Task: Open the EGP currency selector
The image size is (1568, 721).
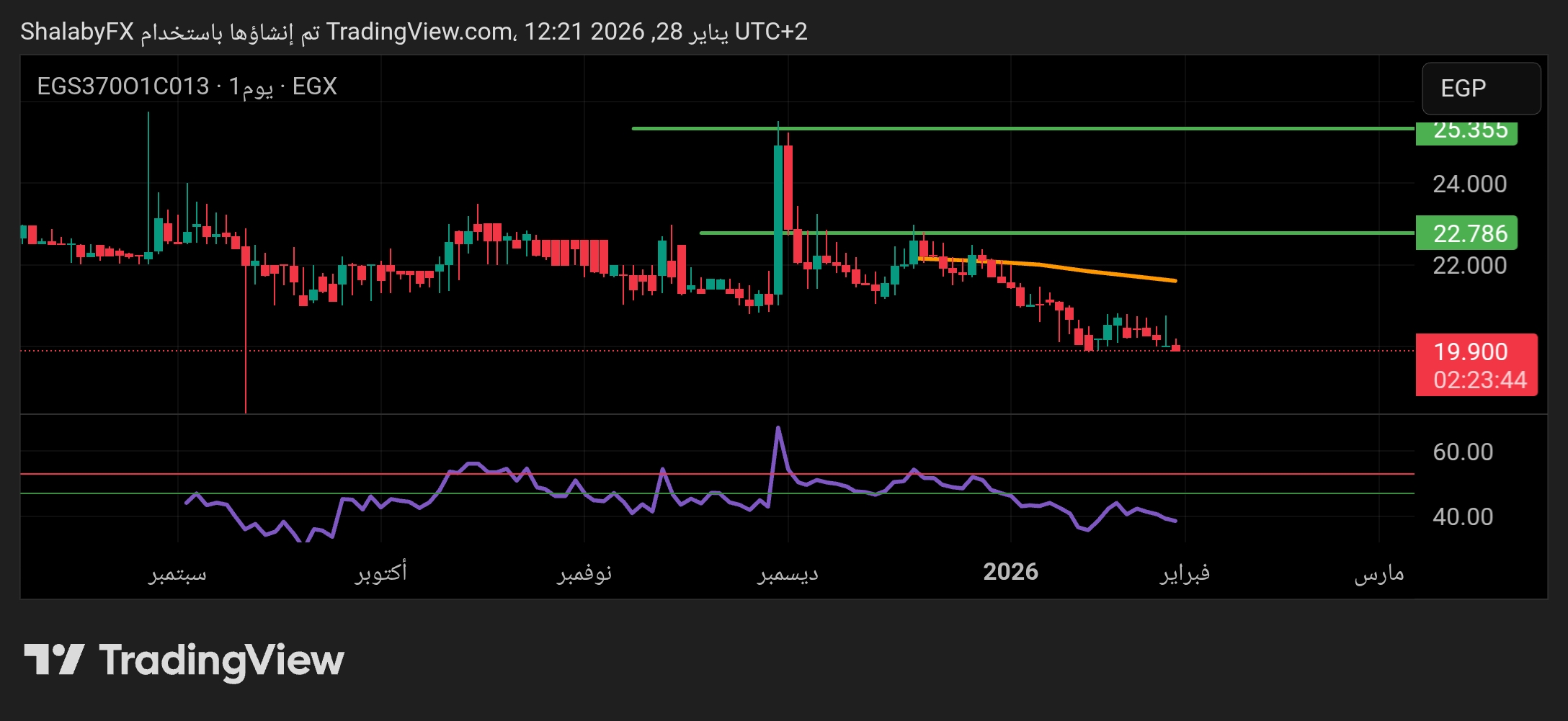Action: pyautogui.click(x=1480, y=89)
